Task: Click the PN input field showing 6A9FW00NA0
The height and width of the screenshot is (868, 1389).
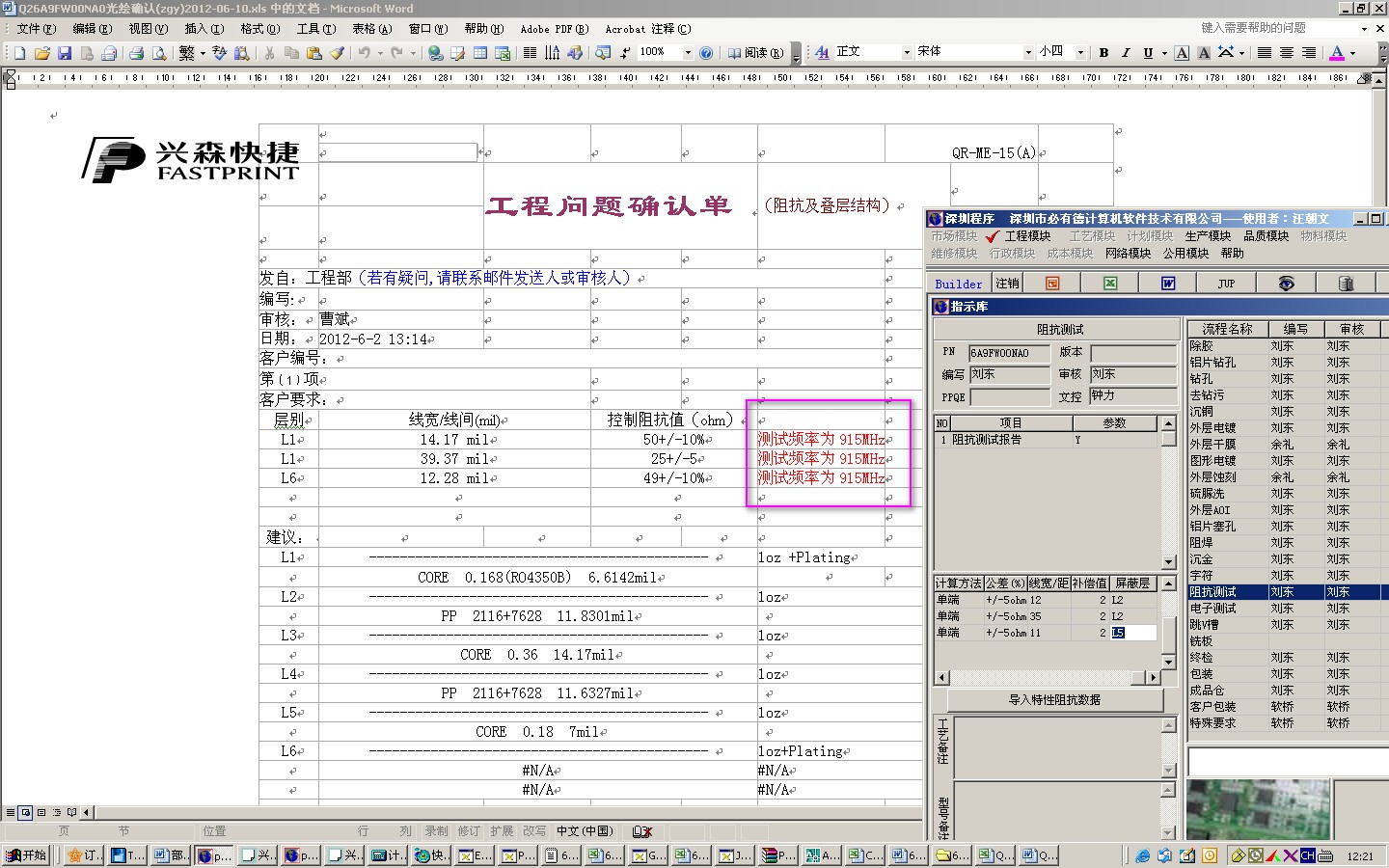Action: point(1009,353)
